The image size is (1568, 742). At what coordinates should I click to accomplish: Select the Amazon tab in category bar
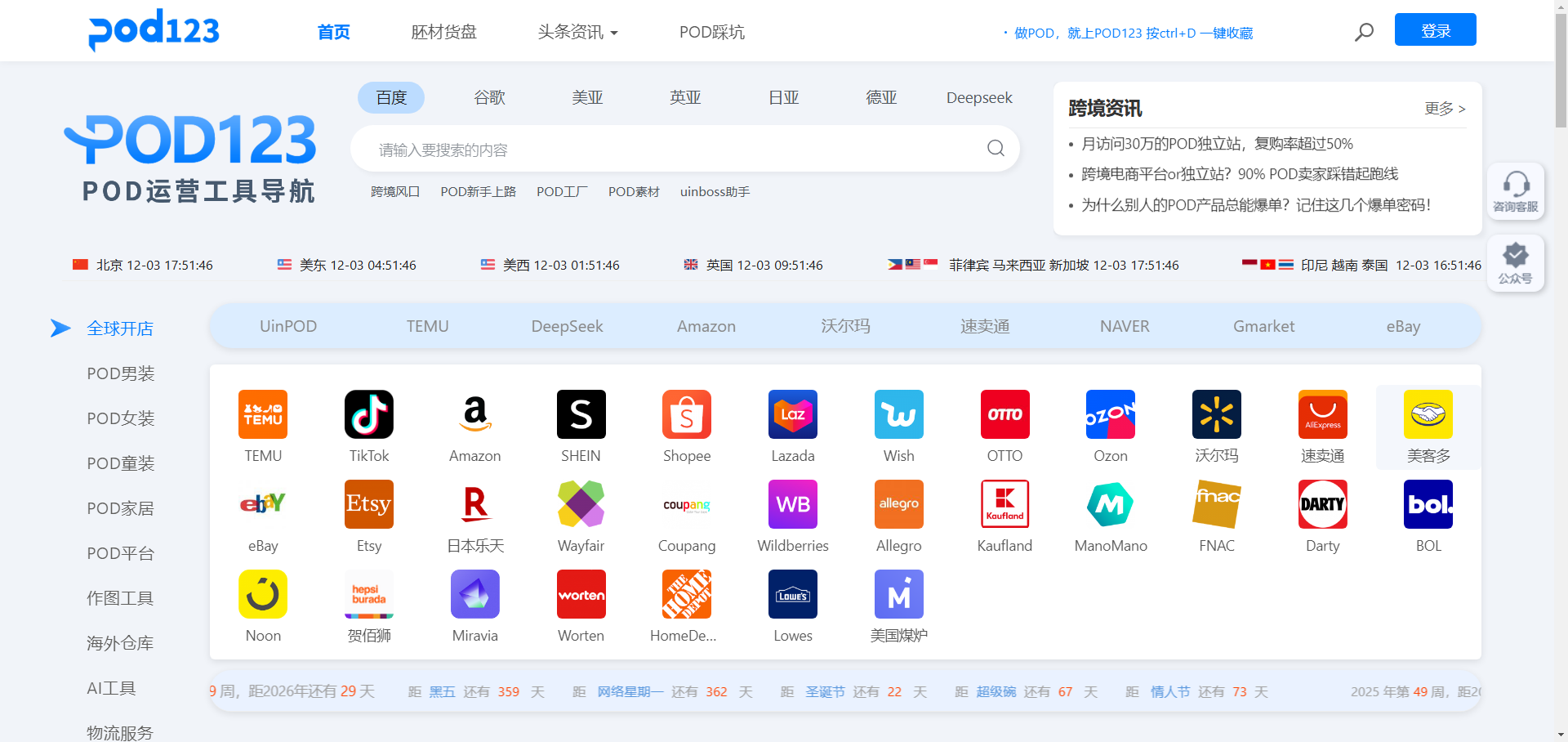(x=706, y=326)
